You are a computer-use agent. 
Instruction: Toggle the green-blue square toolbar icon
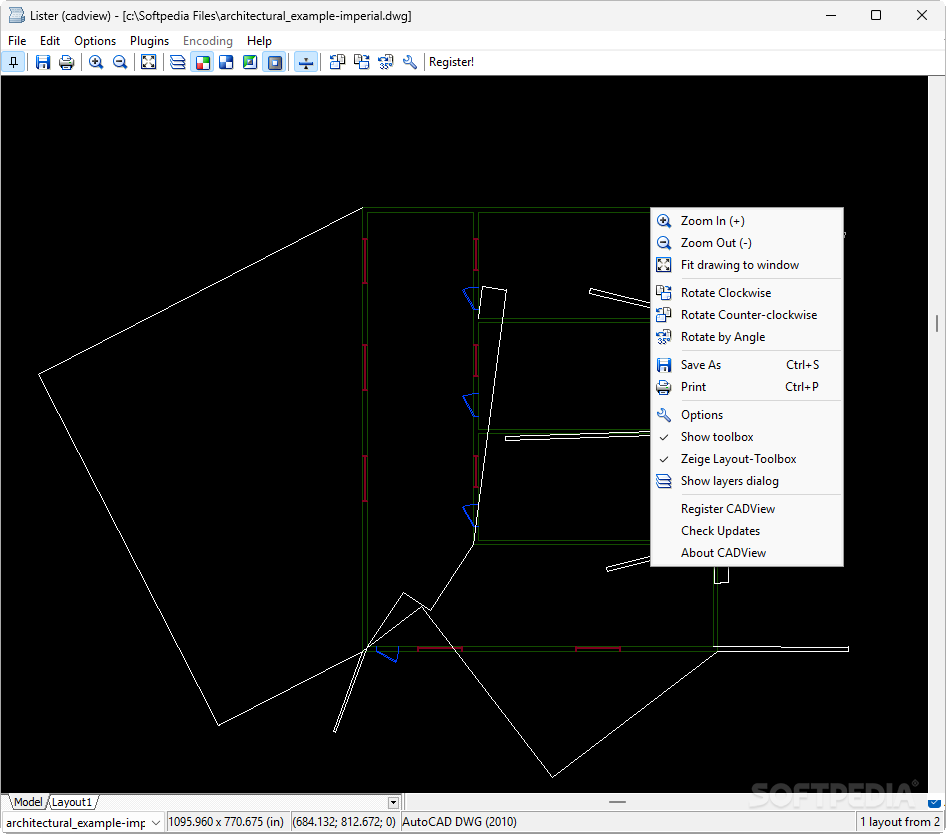tap(250, 62)
